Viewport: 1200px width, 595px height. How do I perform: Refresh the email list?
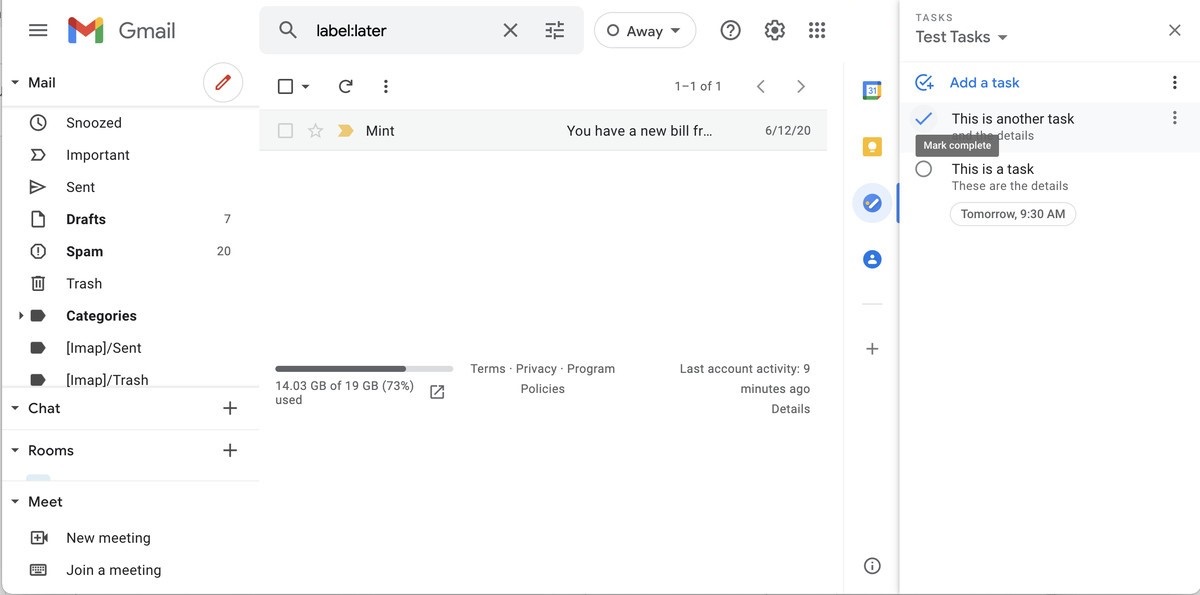346,87
